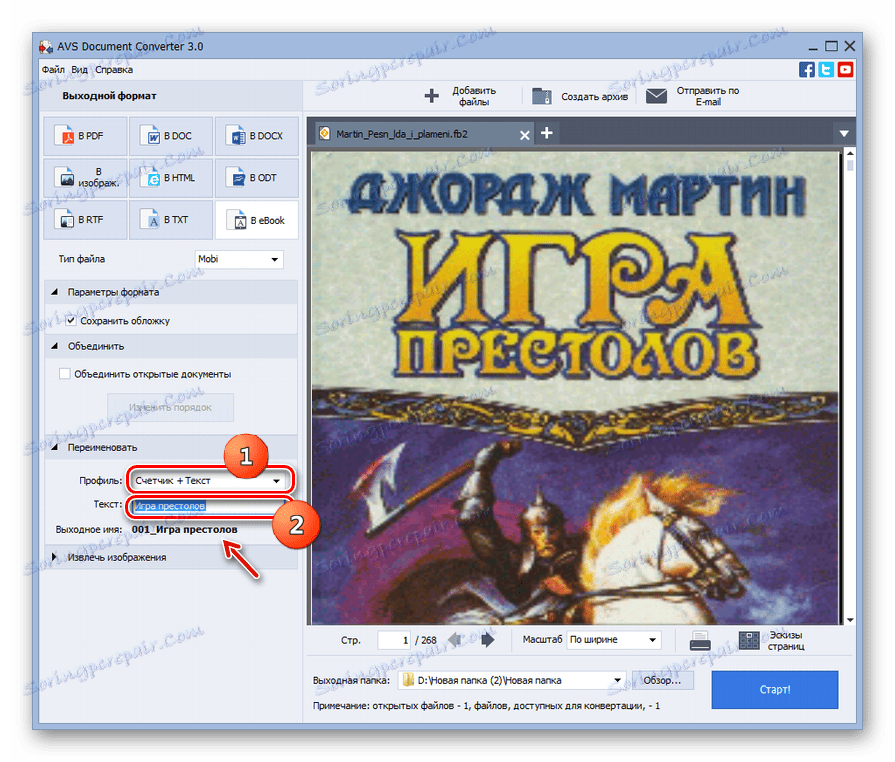
Task: Open the file type Mobi dropdown
Action: point(239,259)
